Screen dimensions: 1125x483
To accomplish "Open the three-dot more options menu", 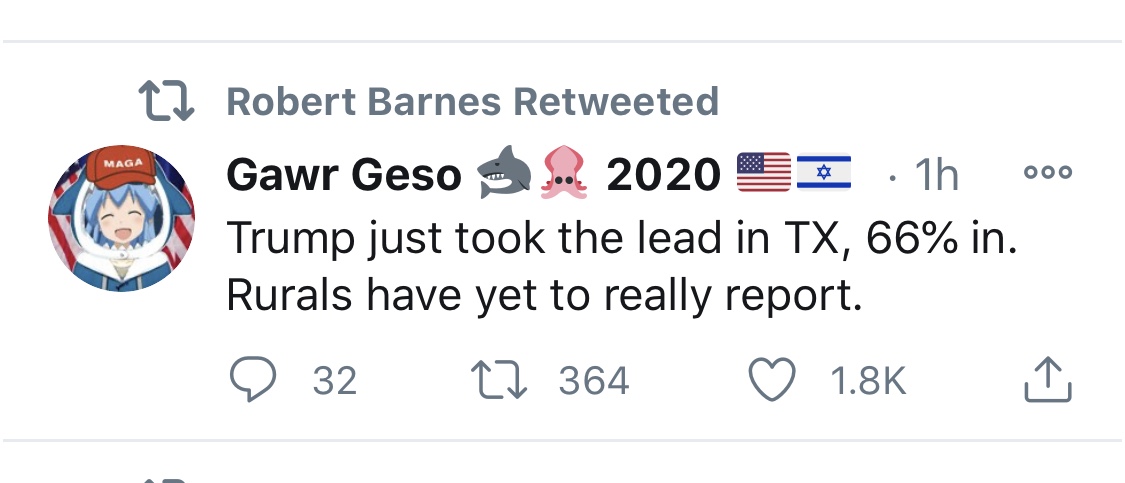I will (x=1048, y=172).
